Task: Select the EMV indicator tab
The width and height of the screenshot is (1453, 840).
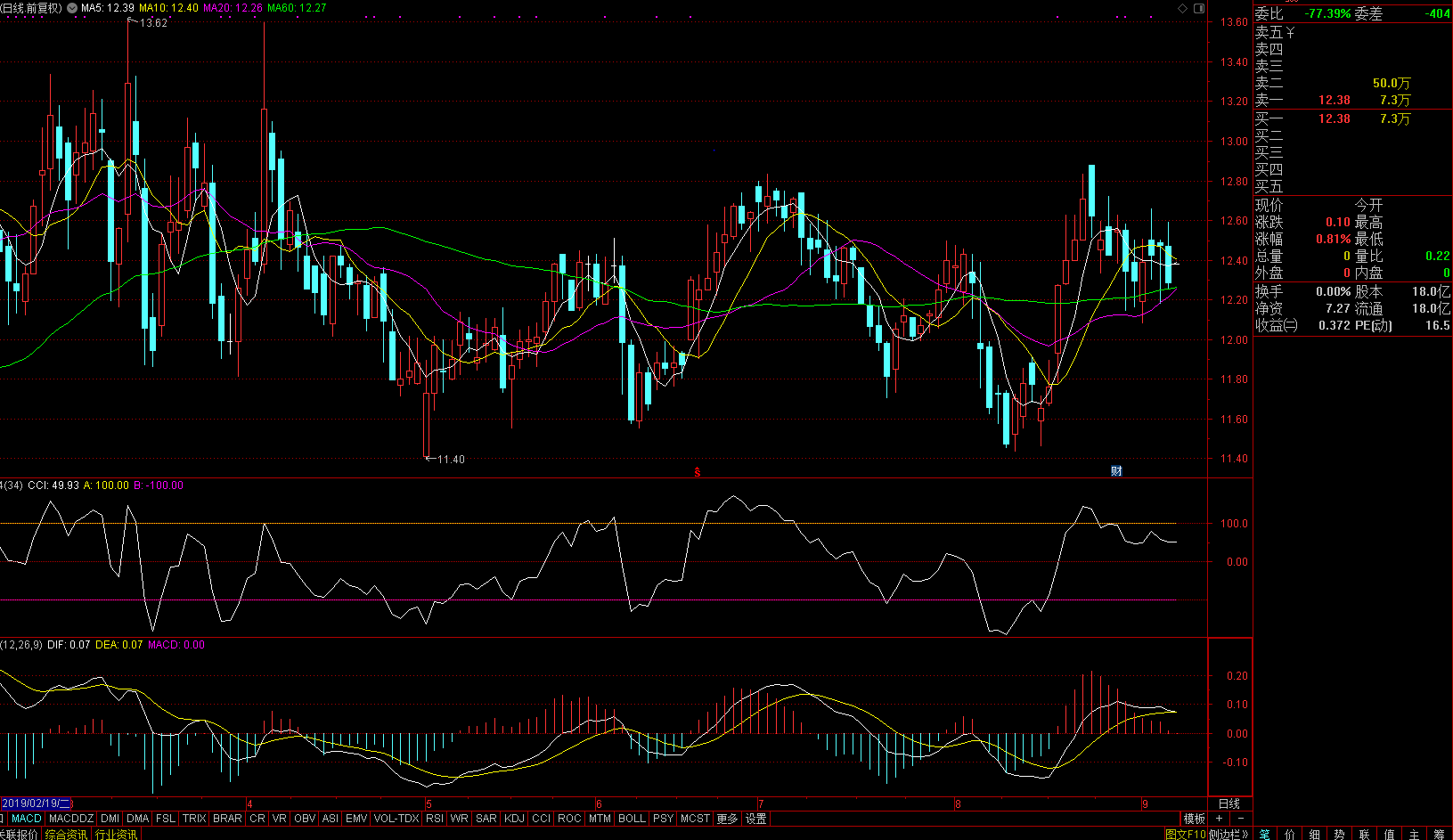Action: pos(356,819)
